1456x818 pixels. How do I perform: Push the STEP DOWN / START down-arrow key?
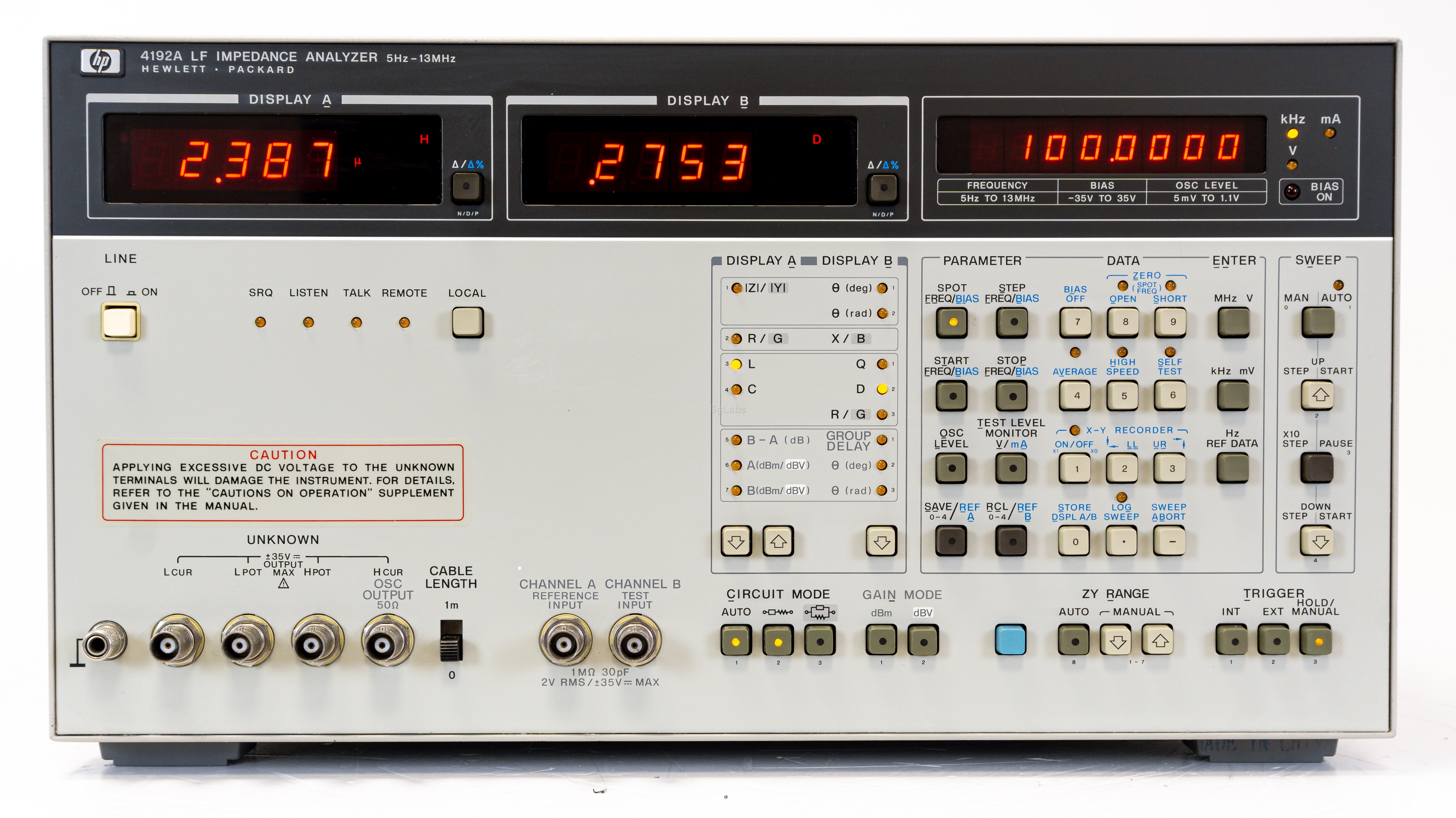(1317, 541)
